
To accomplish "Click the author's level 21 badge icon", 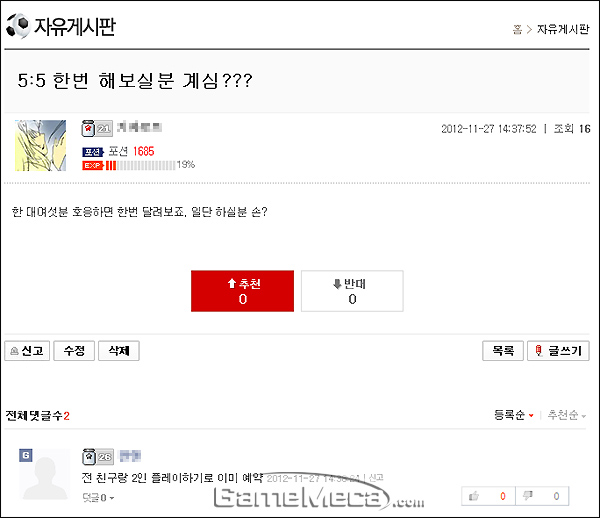I will [x=97, y=129].
